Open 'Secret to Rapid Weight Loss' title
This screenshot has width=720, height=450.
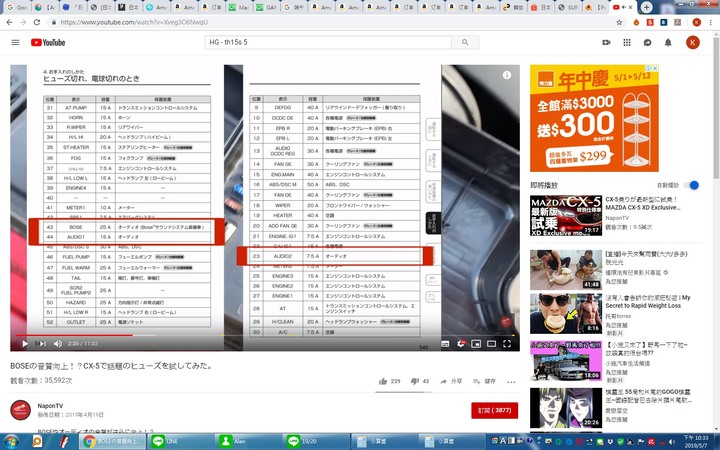tap(648, 302)
